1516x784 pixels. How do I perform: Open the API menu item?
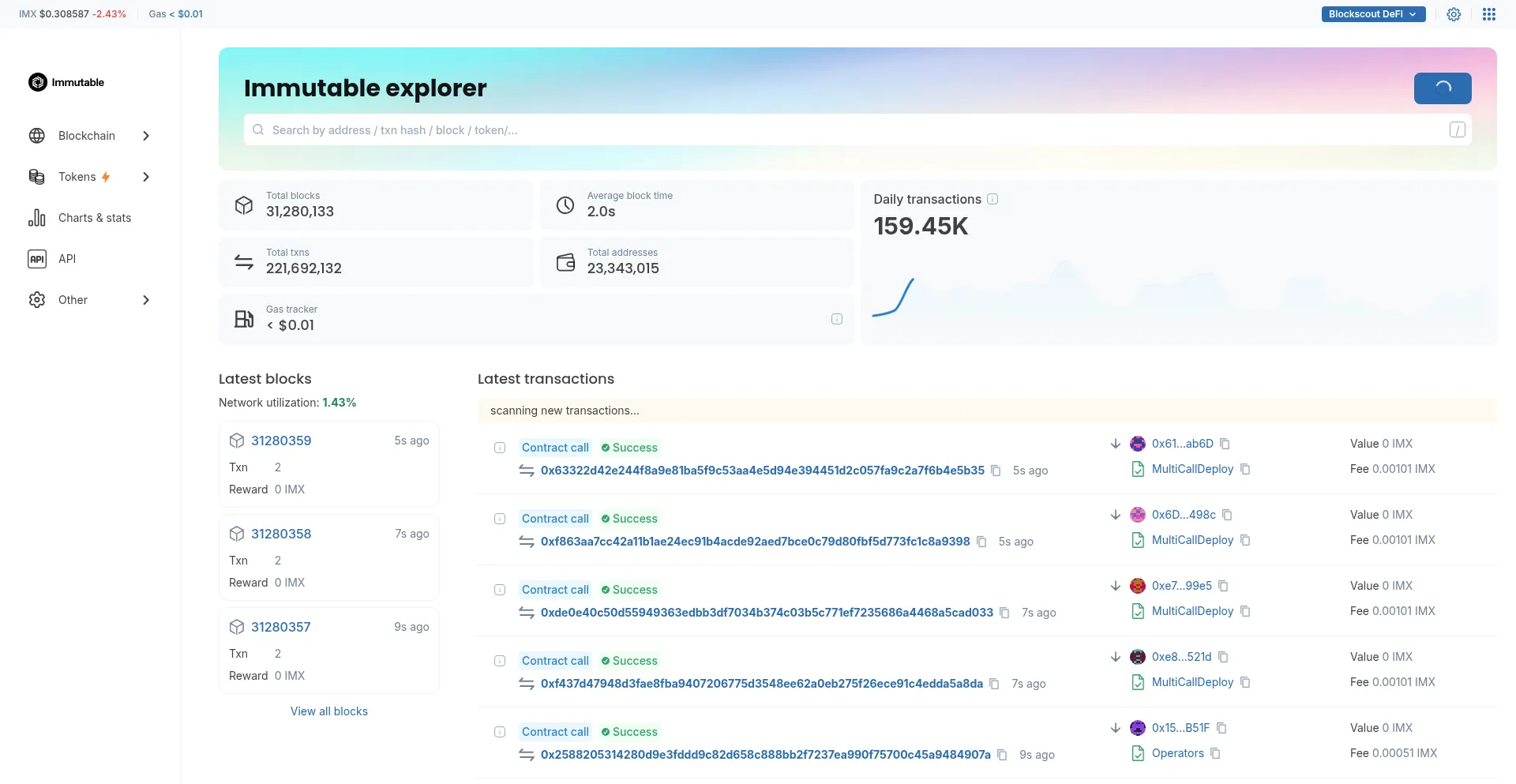pyautogui.click(x=67, y=259)
